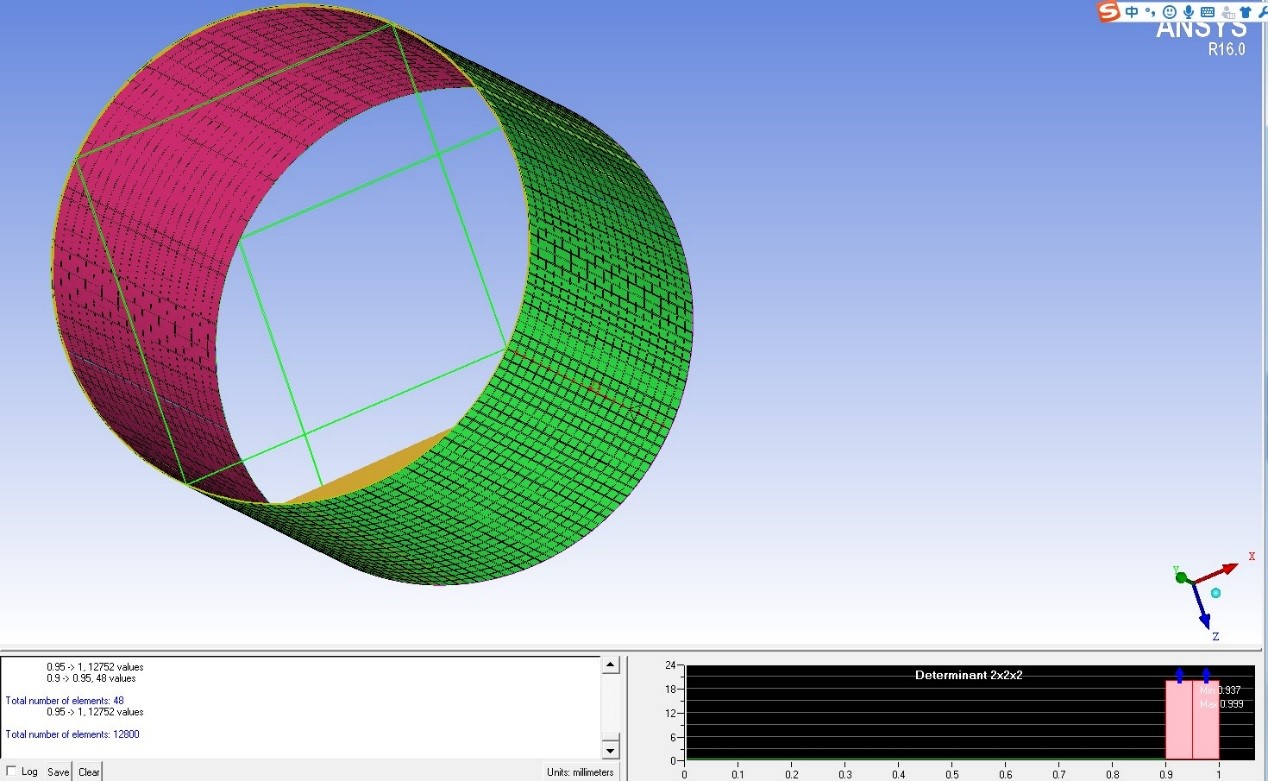The height and width of the screenshot is (781, 1268).
Task: Toggle Sogou punctuation mode icon
Action: 1150,12
